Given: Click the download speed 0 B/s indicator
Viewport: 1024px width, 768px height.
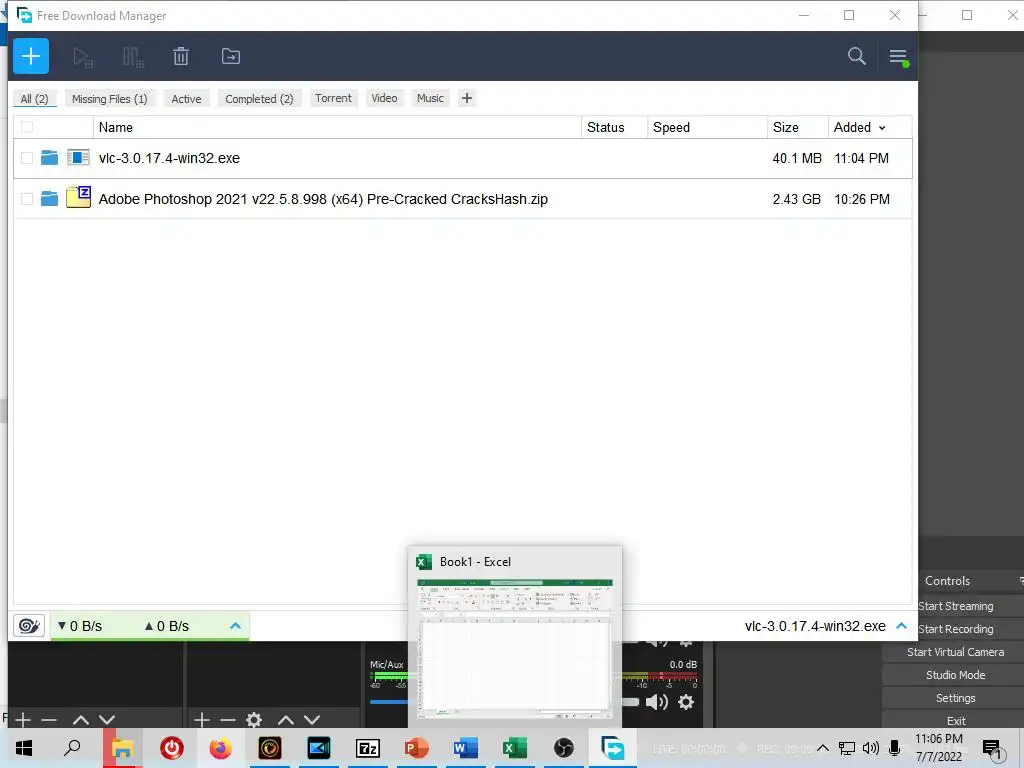Looking at the screenshot, I should (x=80, y=626).
